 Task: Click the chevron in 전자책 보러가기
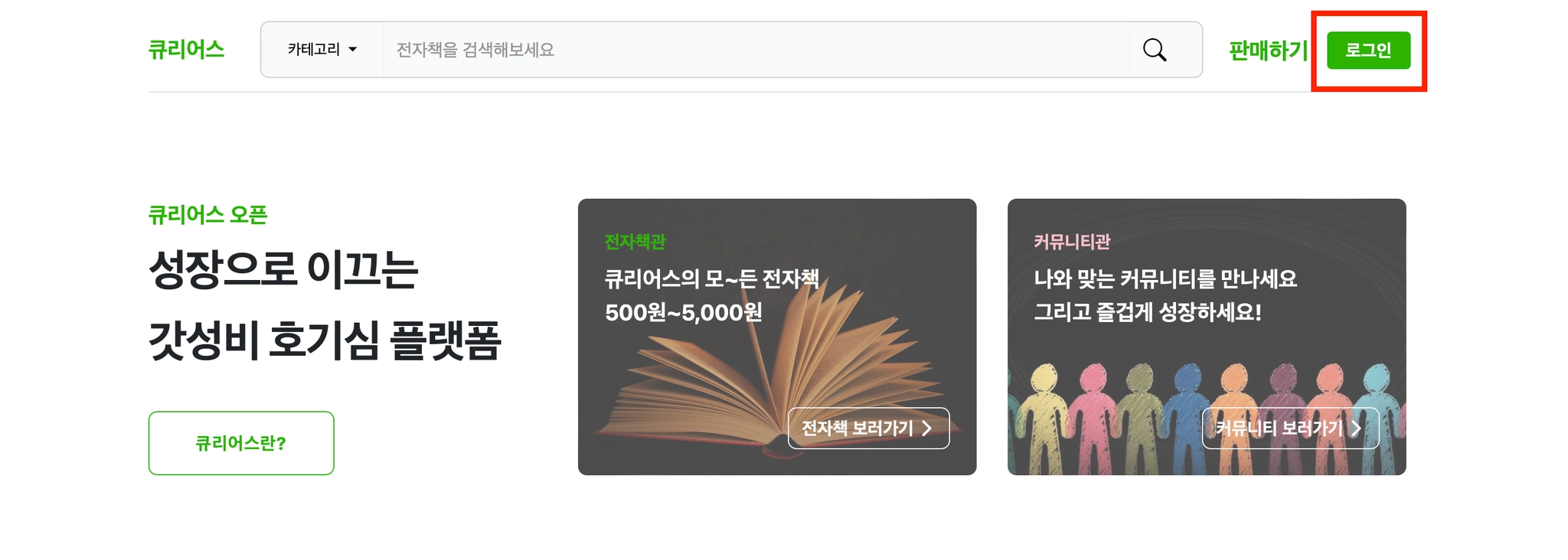[x=926, y=428]
